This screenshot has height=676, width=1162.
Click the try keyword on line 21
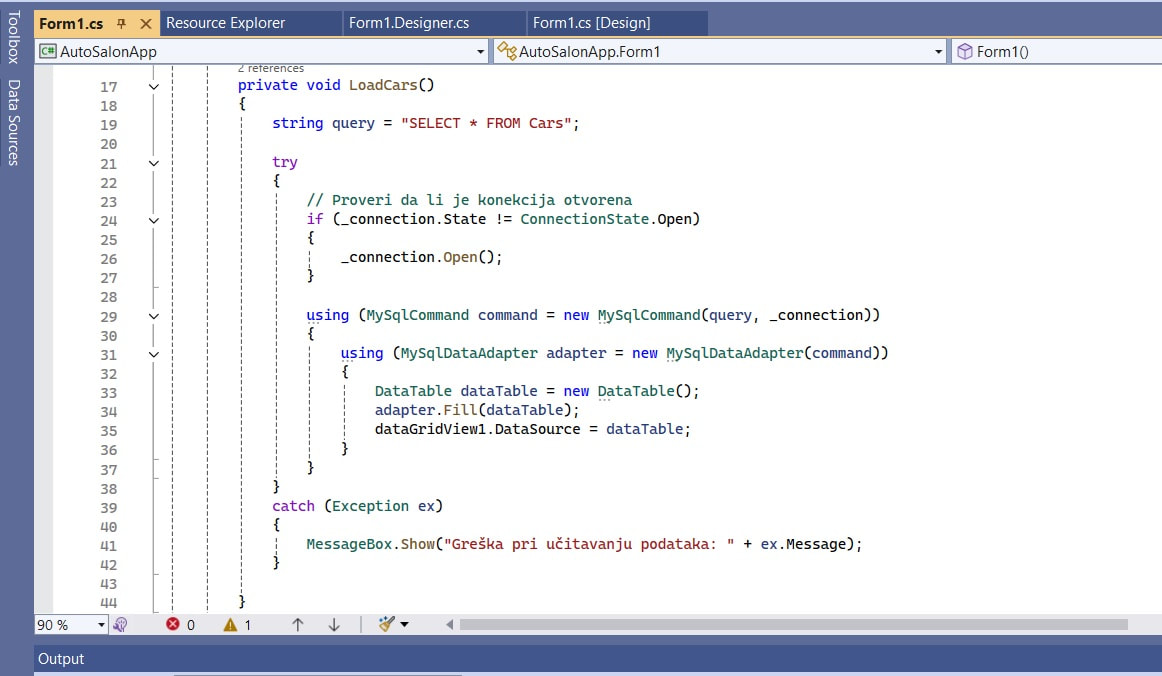click(285, 162)
